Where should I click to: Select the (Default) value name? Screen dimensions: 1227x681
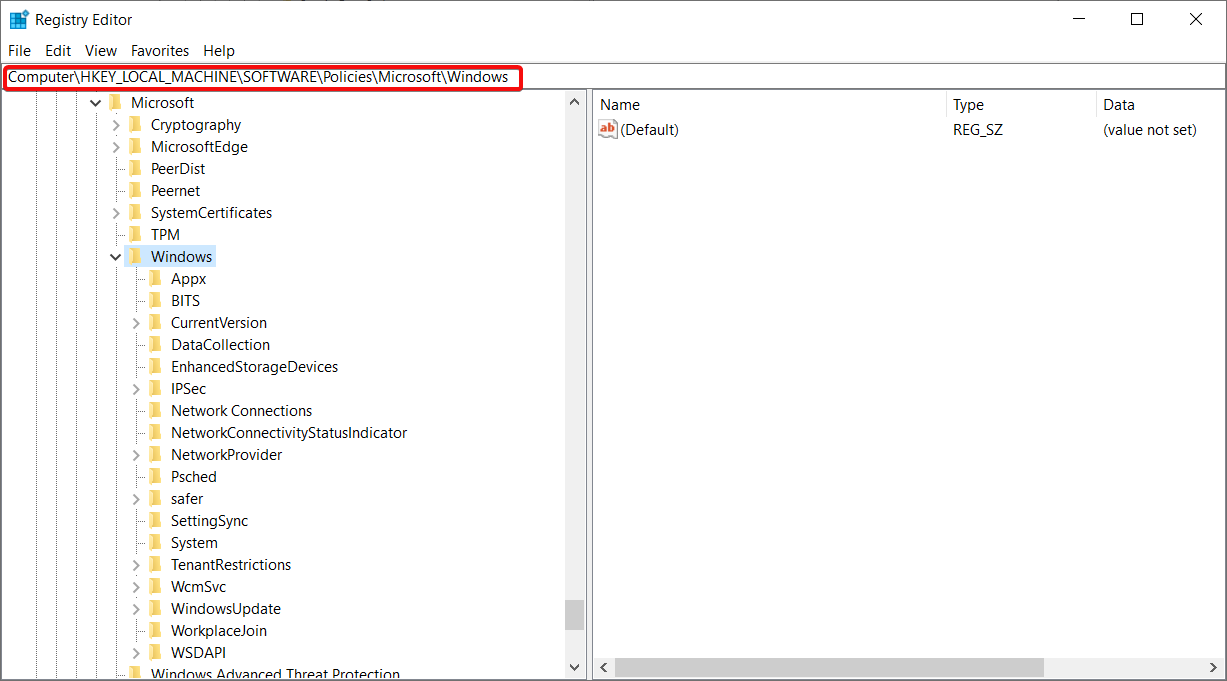650,130
